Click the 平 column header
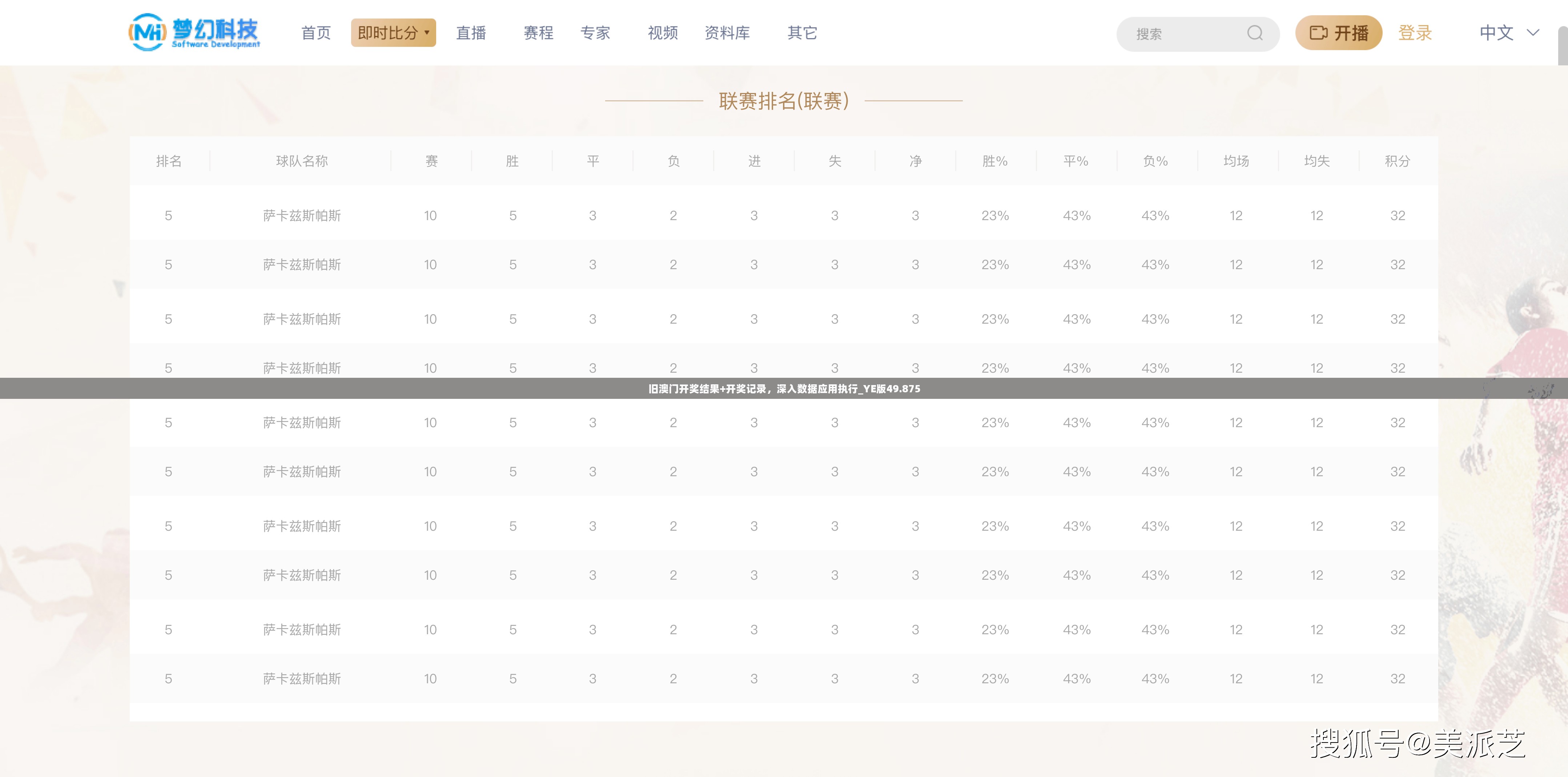 [x=593, y=161]
